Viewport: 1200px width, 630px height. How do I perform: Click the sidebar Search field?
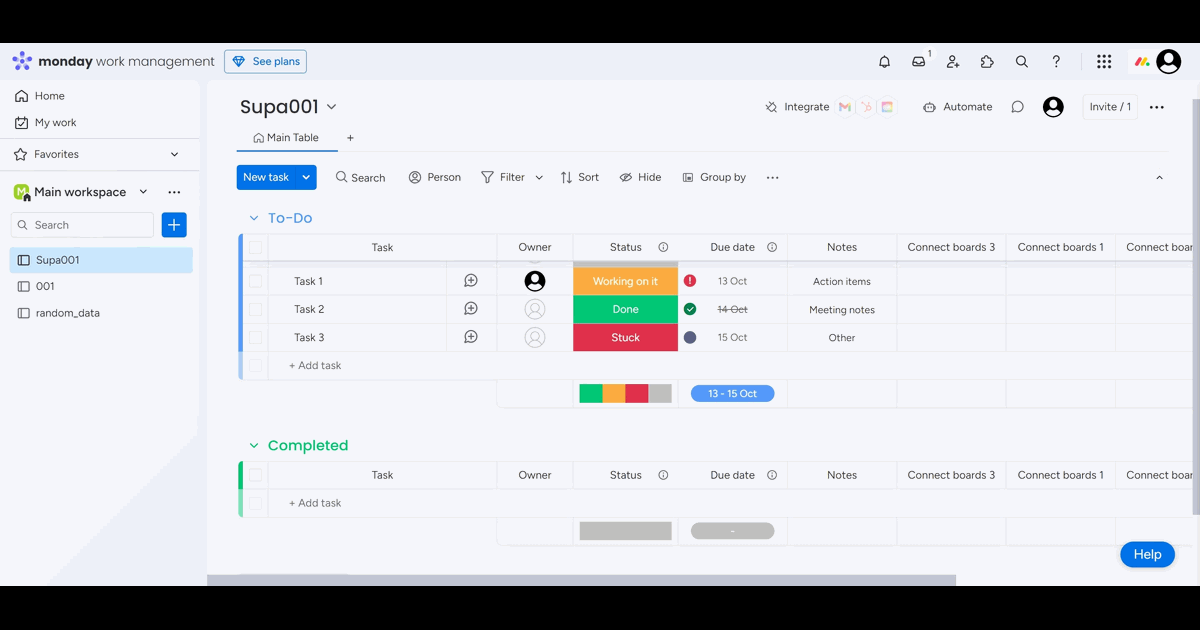click(82, 225)
